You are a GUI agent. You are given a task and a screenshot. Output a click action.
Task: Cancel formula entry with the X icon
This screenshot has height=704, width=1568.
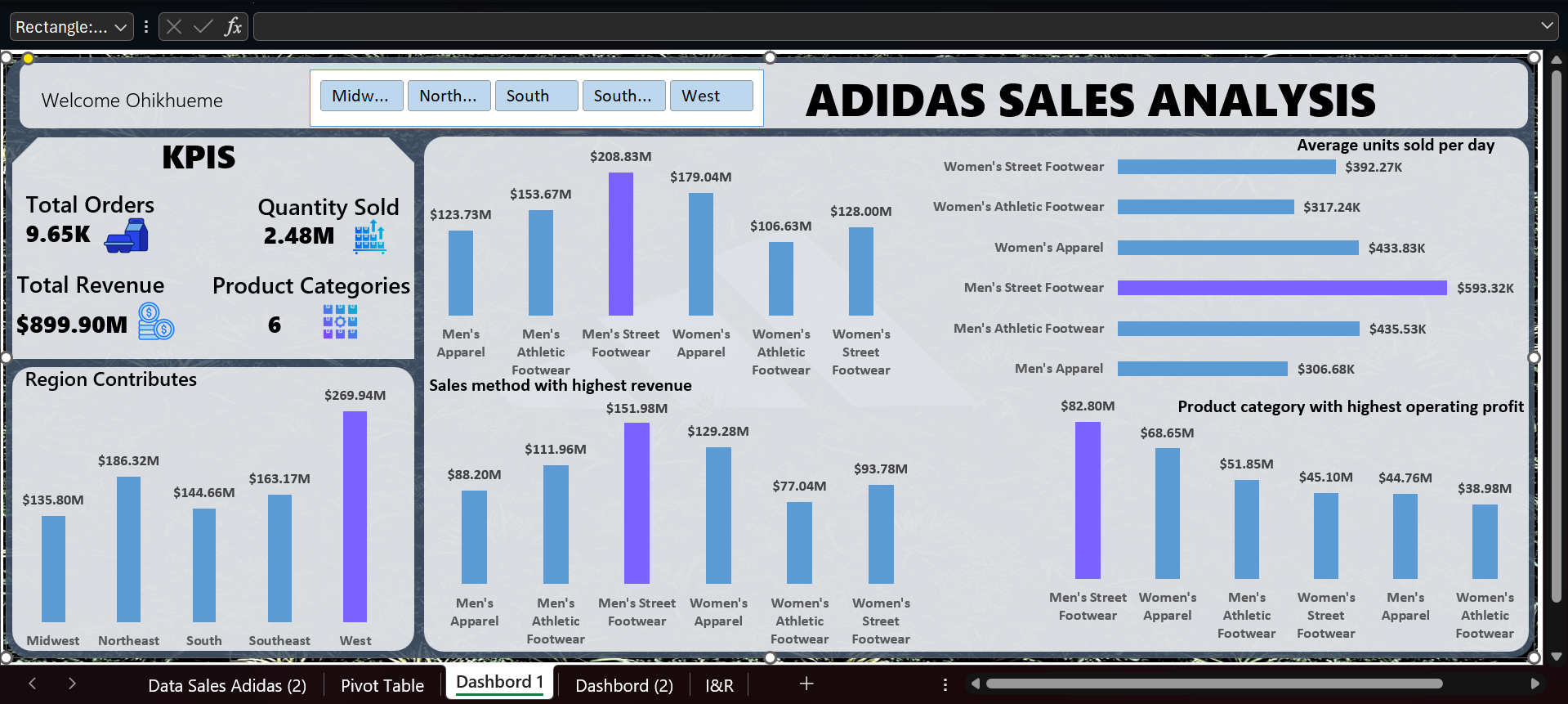pyautogui.click(x=174, y=27)
